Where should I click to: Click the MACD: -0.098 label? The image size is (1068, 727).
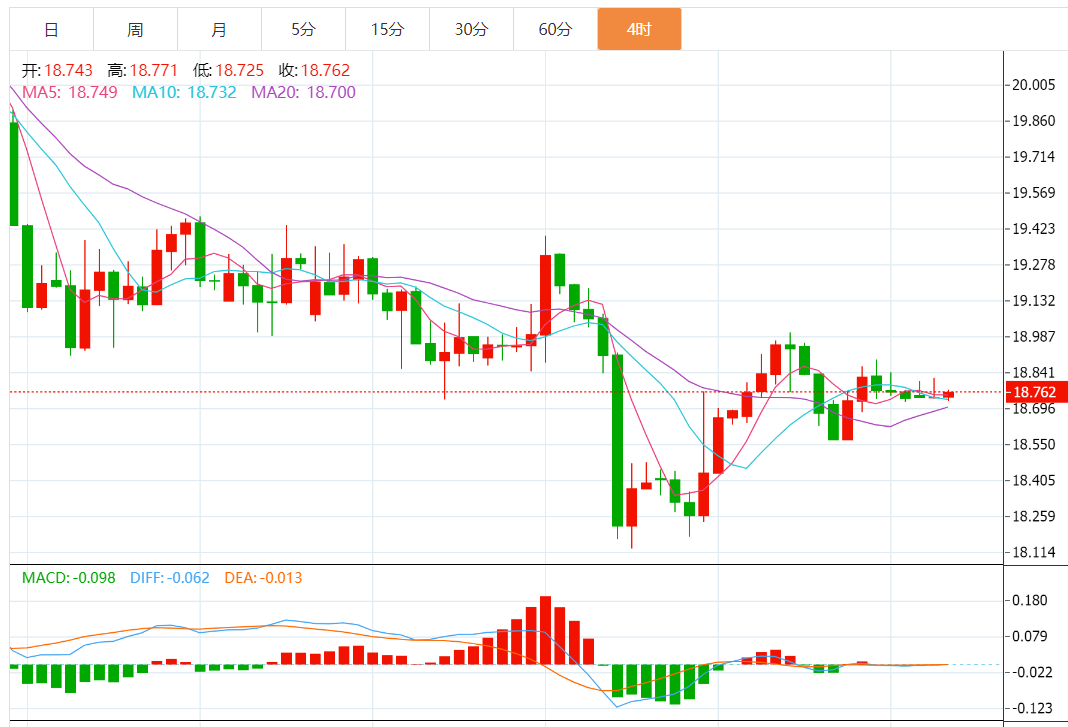[68, 578]
